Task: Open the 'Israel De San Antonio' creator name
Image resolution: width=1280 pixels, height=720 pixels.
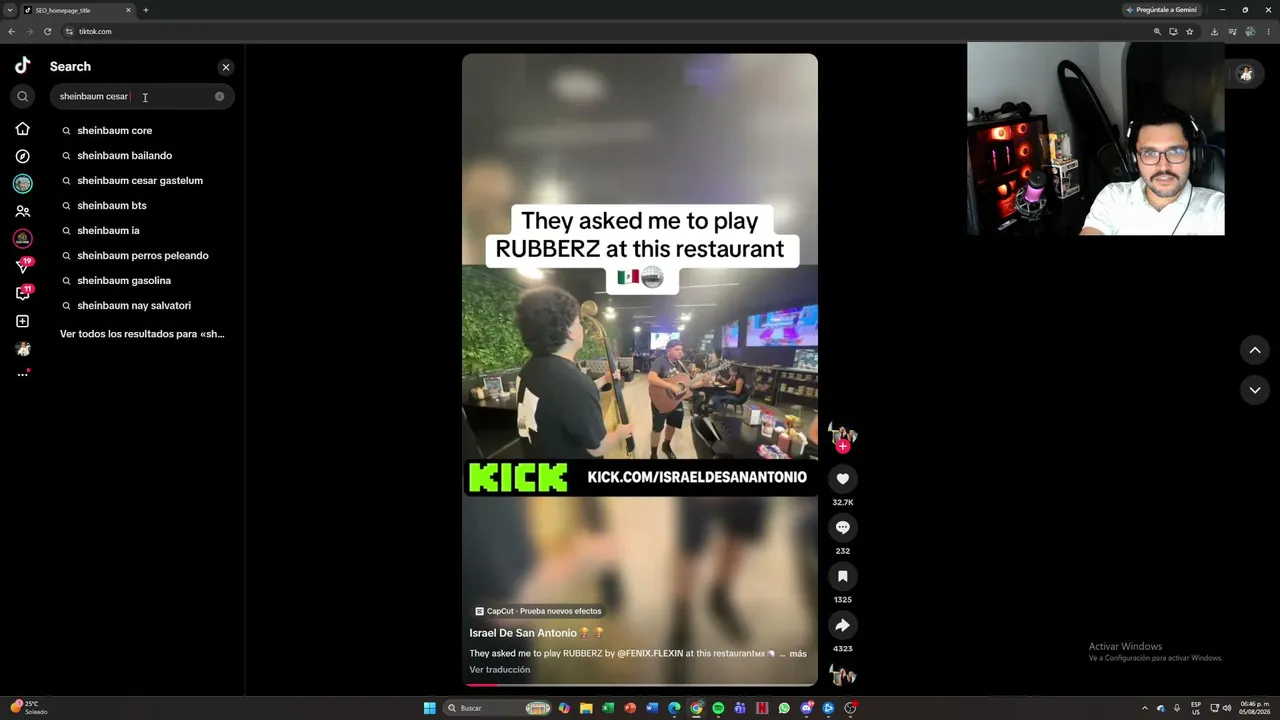Action: pos(523,633)
